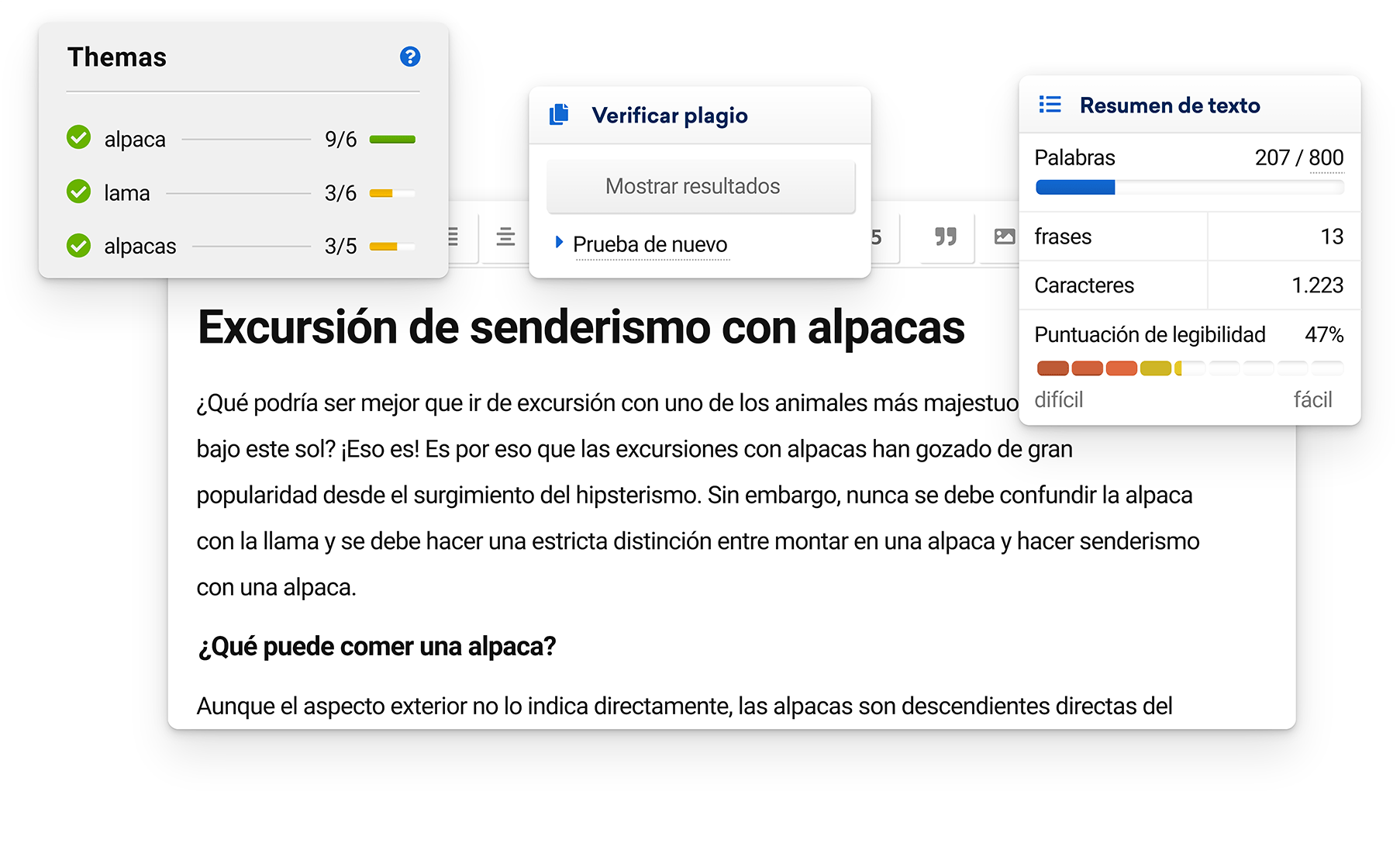Click the Excursión de senderismo con alpacas heading
Viewport: 1400px width, 850px height.
tap(581, 327)
